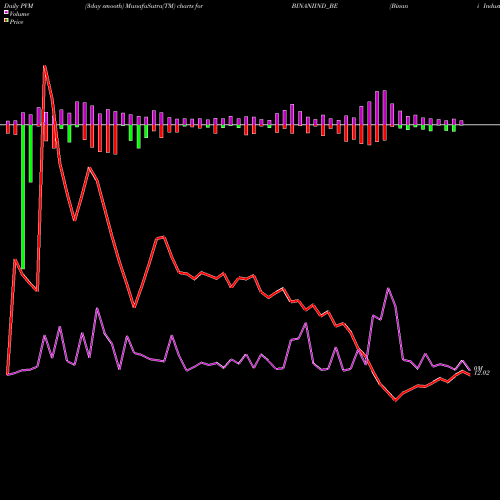Click the 'BINANIIND_BE' ticker symbol text

tap(315, 6)
